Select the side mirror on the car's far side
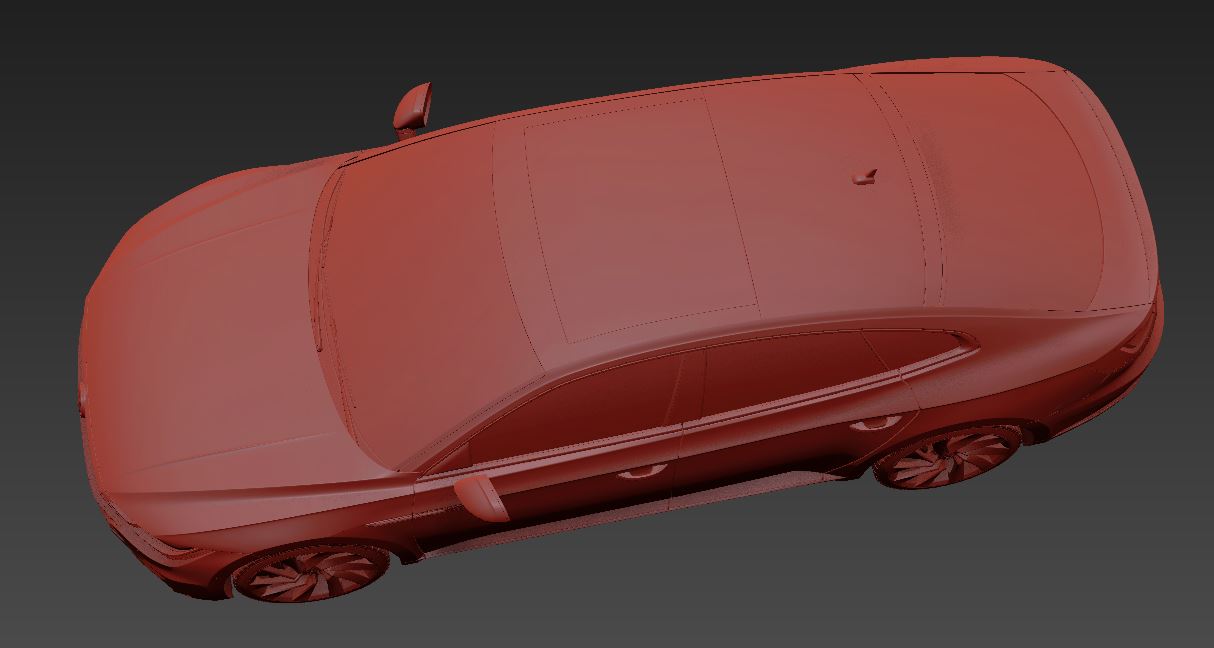1214x648 pixels. click(x=412, y=108)
